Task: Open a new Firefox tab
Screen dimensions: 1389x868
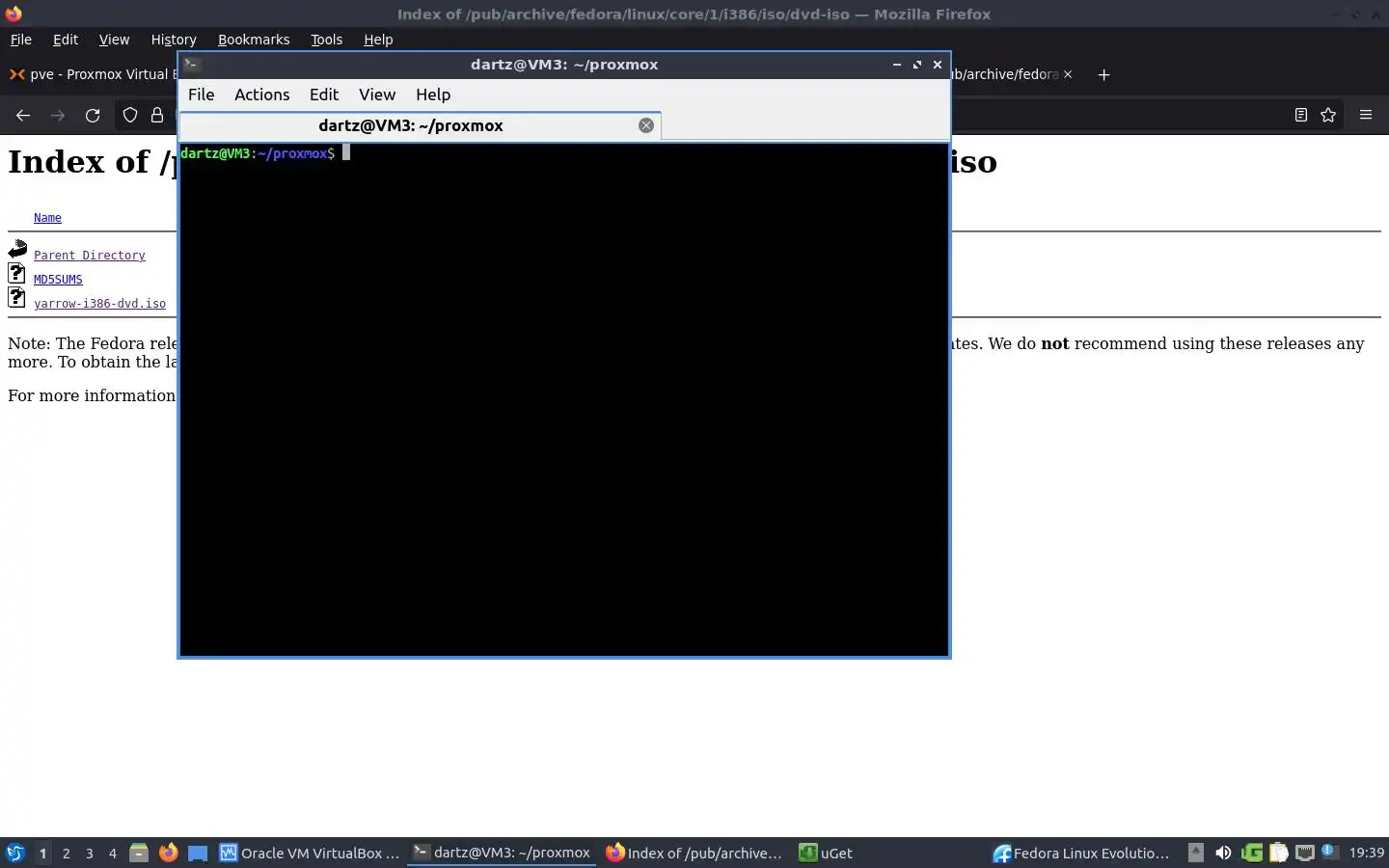Action: coord(1103,74)
